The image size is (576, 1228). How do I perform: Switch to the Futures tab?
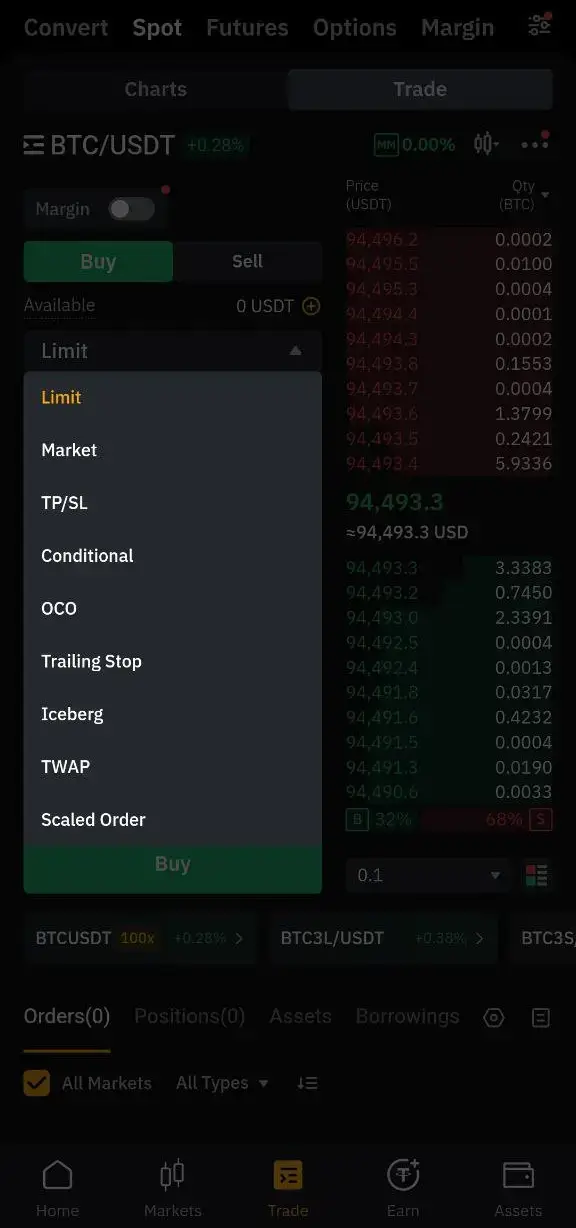[x=247, y=27]
